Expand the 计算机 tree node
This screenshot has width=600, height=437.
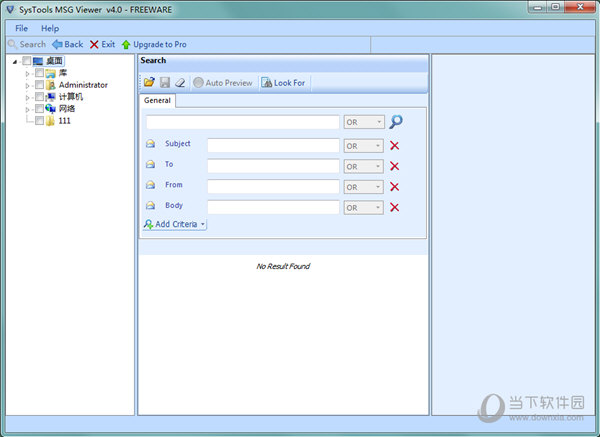point(27,97)
